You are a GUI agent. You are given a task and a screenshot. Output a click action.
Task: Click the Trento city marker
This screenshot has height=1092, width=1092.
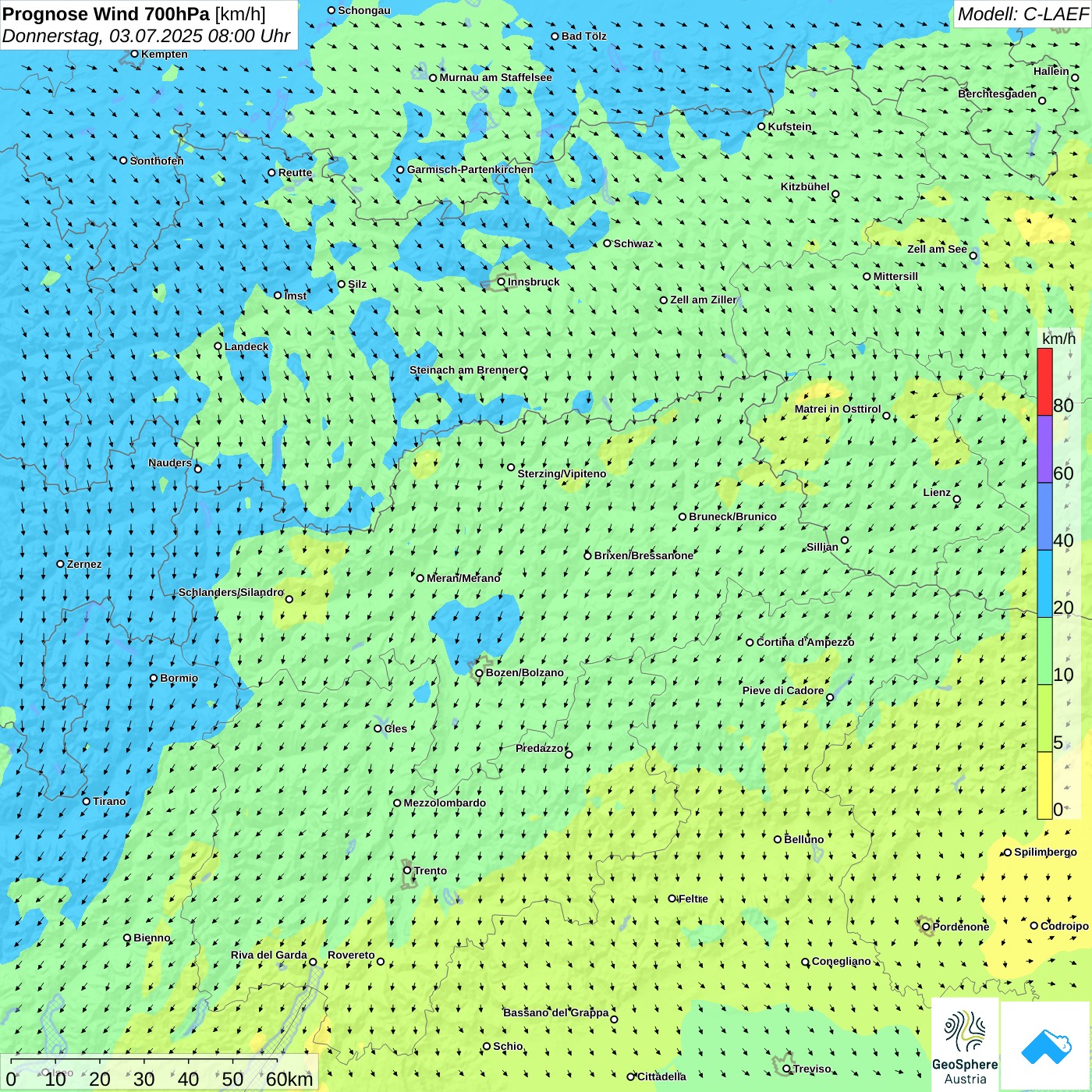407,870
